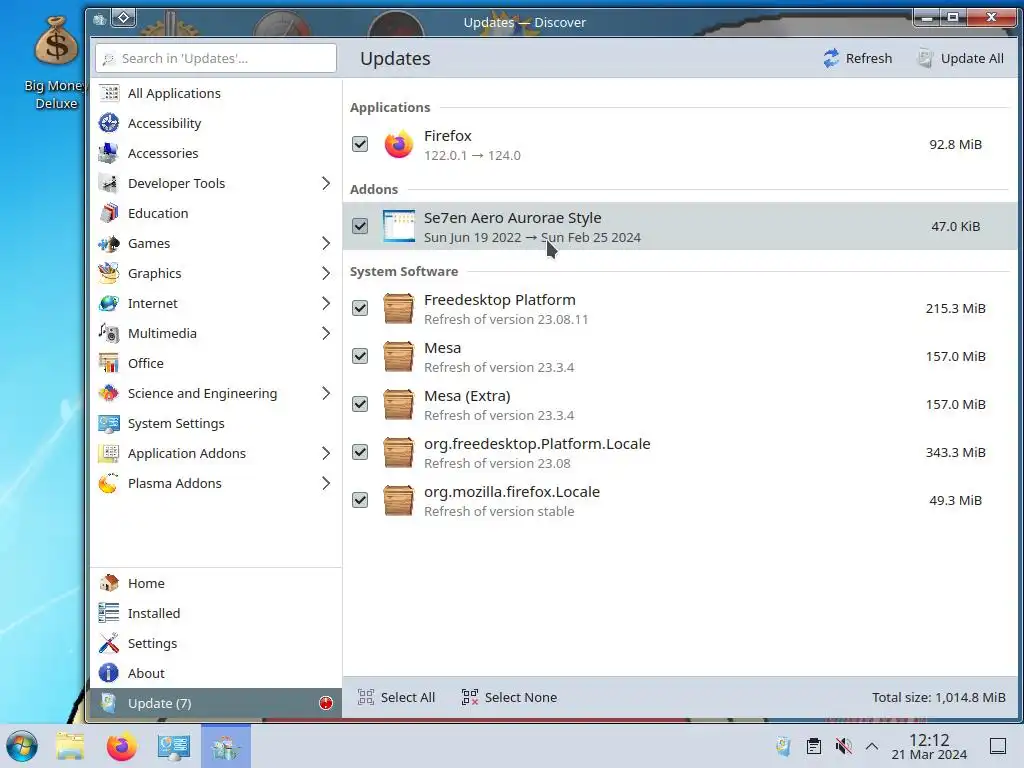Show hidden tray icons arrow

(872, 746)
